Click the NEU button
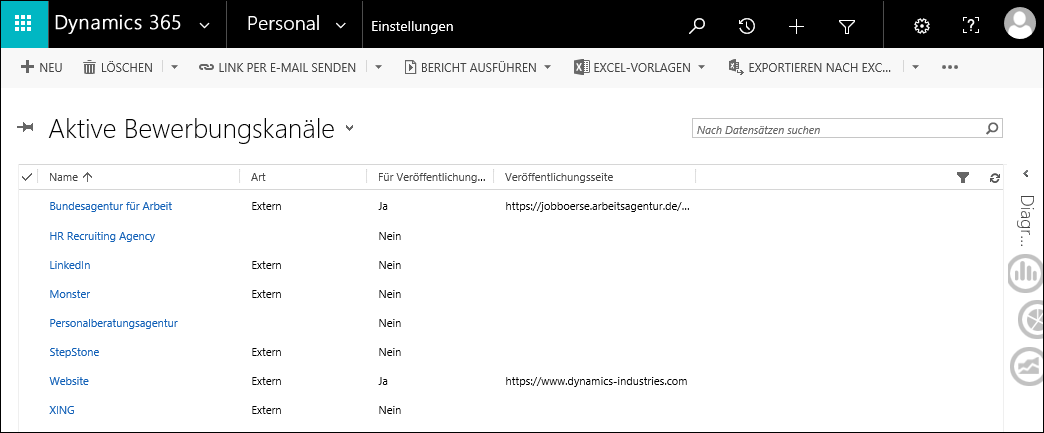This screenshot has width=1044, height=433. coord(42,67)
